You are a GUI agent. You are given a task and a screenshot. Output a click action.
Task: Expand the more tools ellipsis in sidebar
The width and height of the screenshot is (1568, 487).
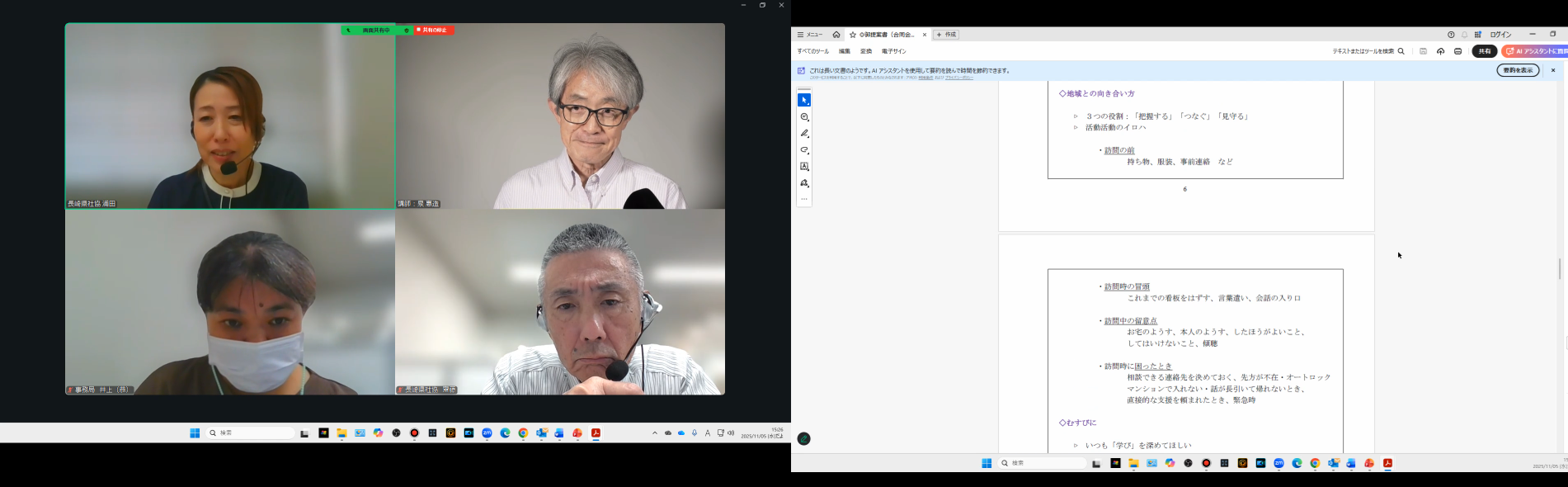(x=804, y=199)
